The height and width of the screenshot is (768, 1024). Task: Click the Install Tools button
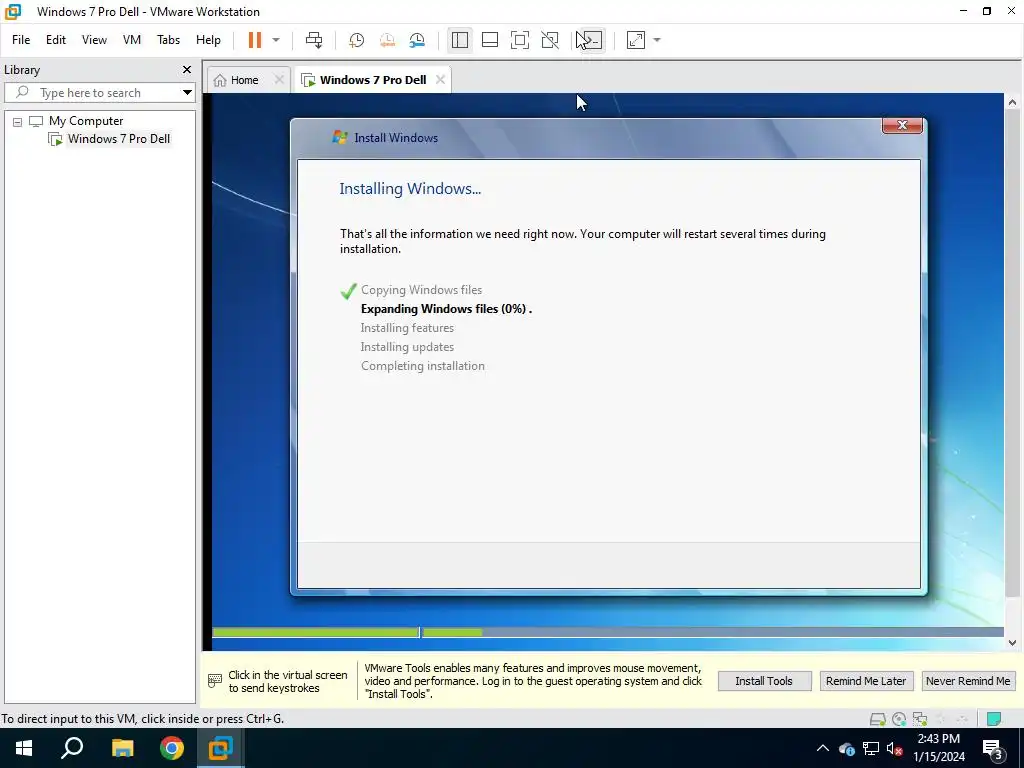coord(764,681)
